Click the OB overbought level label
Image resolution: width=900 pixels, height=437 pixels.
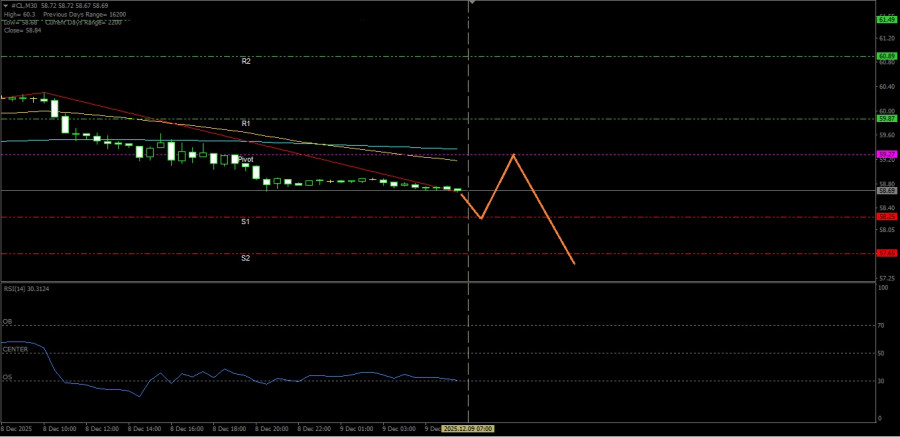coord(7,322)
